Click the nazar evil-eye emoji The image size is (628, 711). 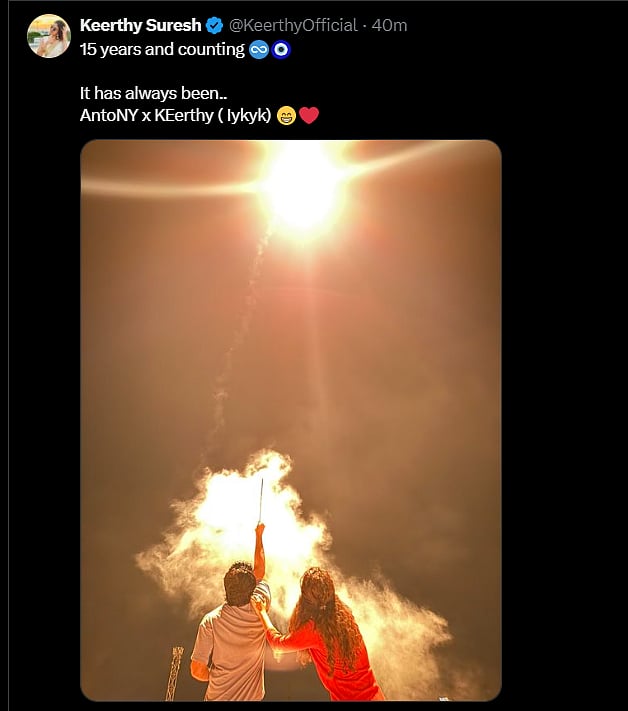pyautogui.click(x=281, y=49)
